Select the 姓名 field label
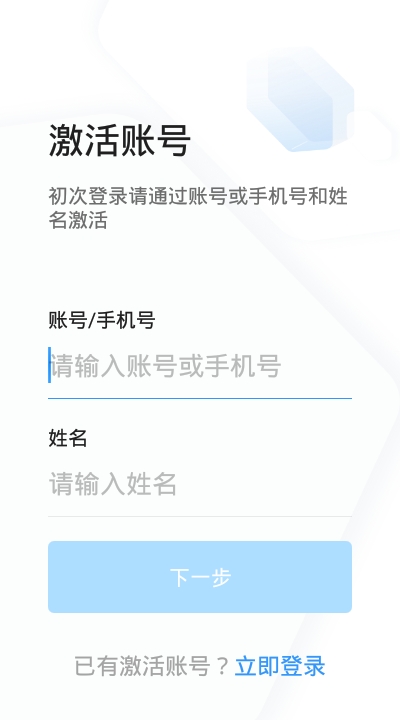Viewport: 400px width, 720px height. tap(68, 438)
